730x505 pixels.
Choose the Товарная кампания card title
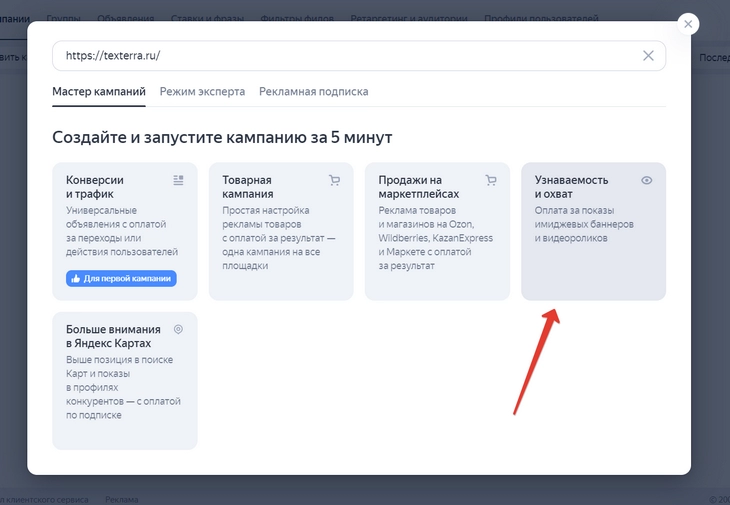coord(248,187)
